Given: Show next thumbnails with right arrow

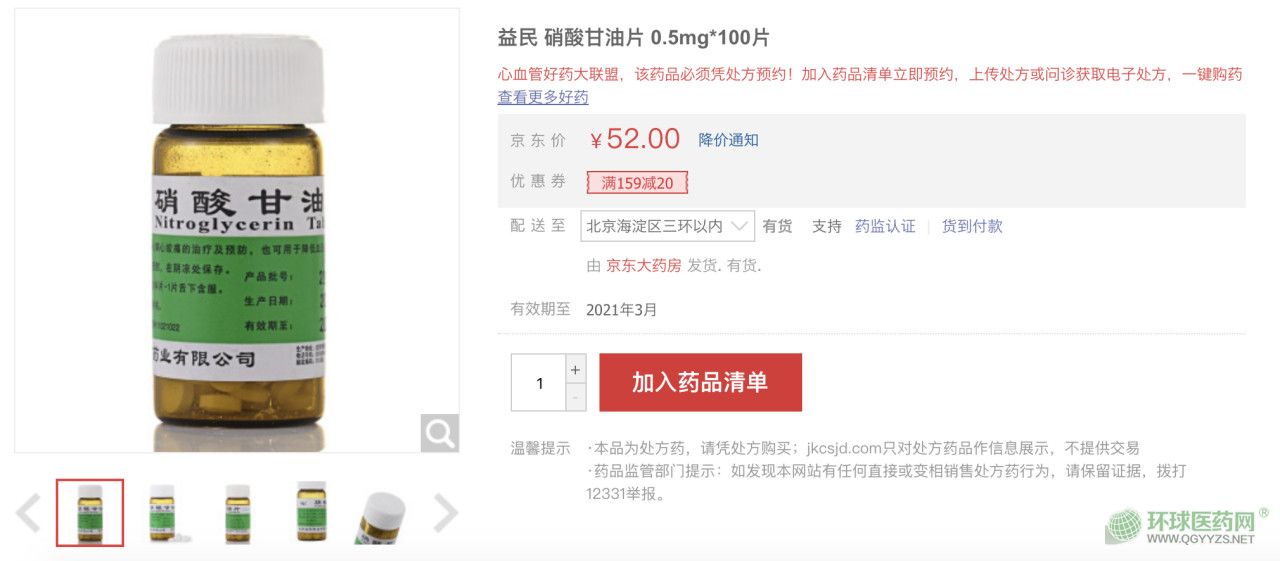Looking at the screenshot, I should [444, 513].
